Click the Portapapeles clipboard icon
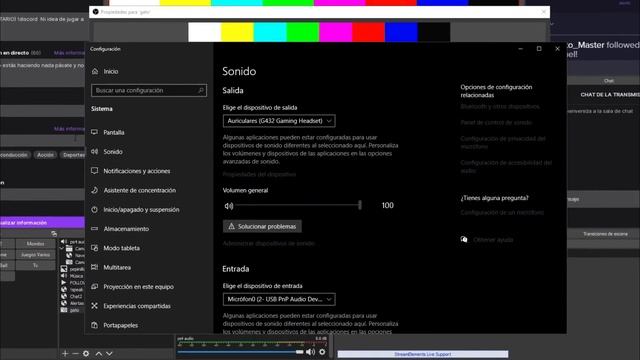This screenshot has width=640, height=360. (95, 325)
